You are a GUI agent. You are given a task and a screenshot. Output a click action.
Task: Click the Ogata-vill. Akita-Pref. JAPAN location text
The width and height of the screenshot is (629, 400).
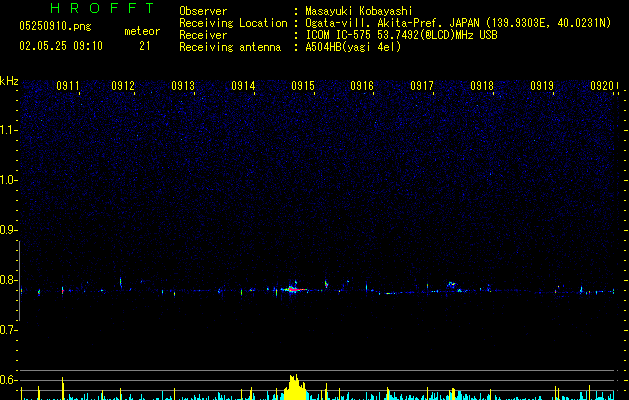tap(458, 23)
